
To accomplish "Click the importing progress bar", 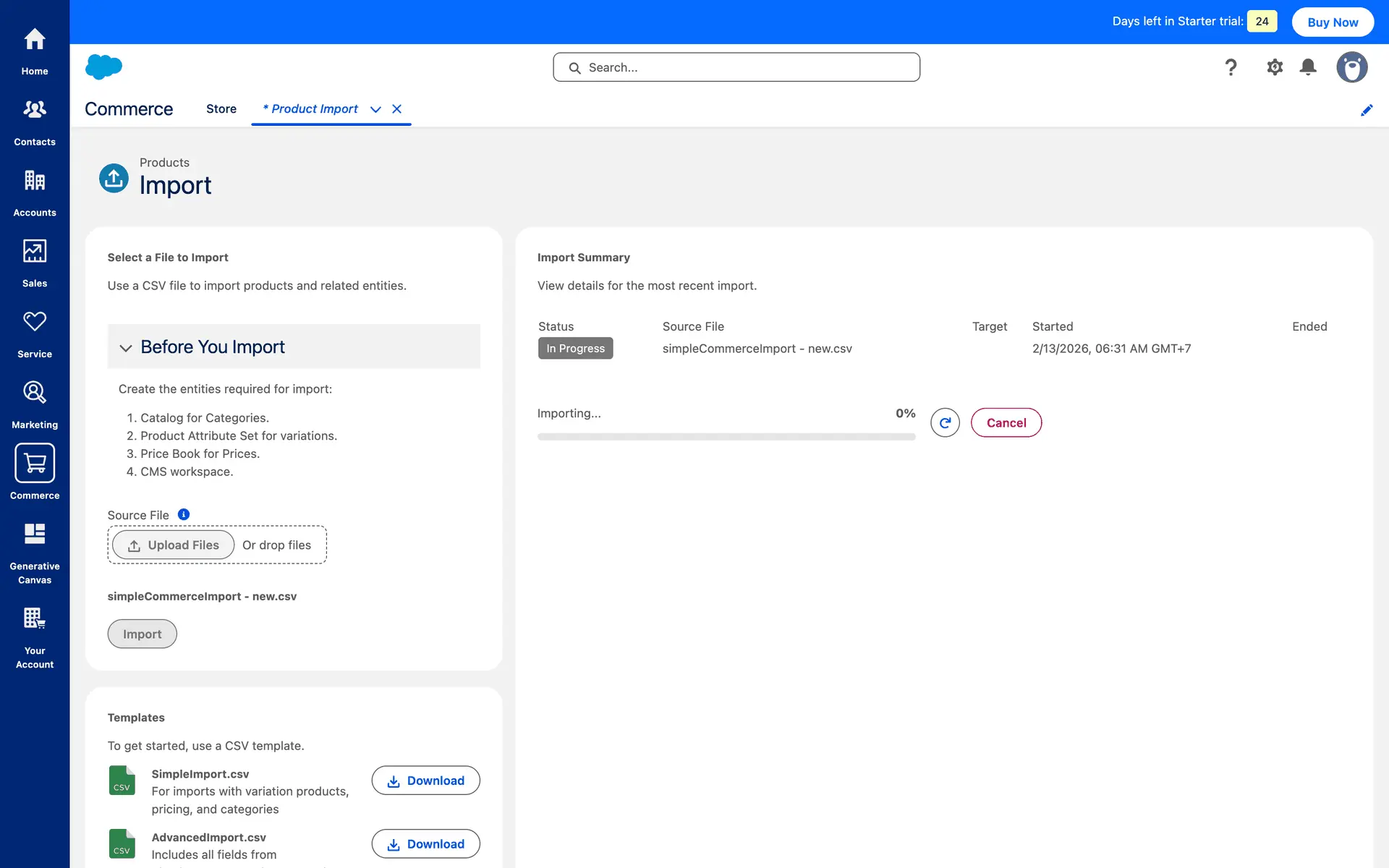I will coord(726,437).
